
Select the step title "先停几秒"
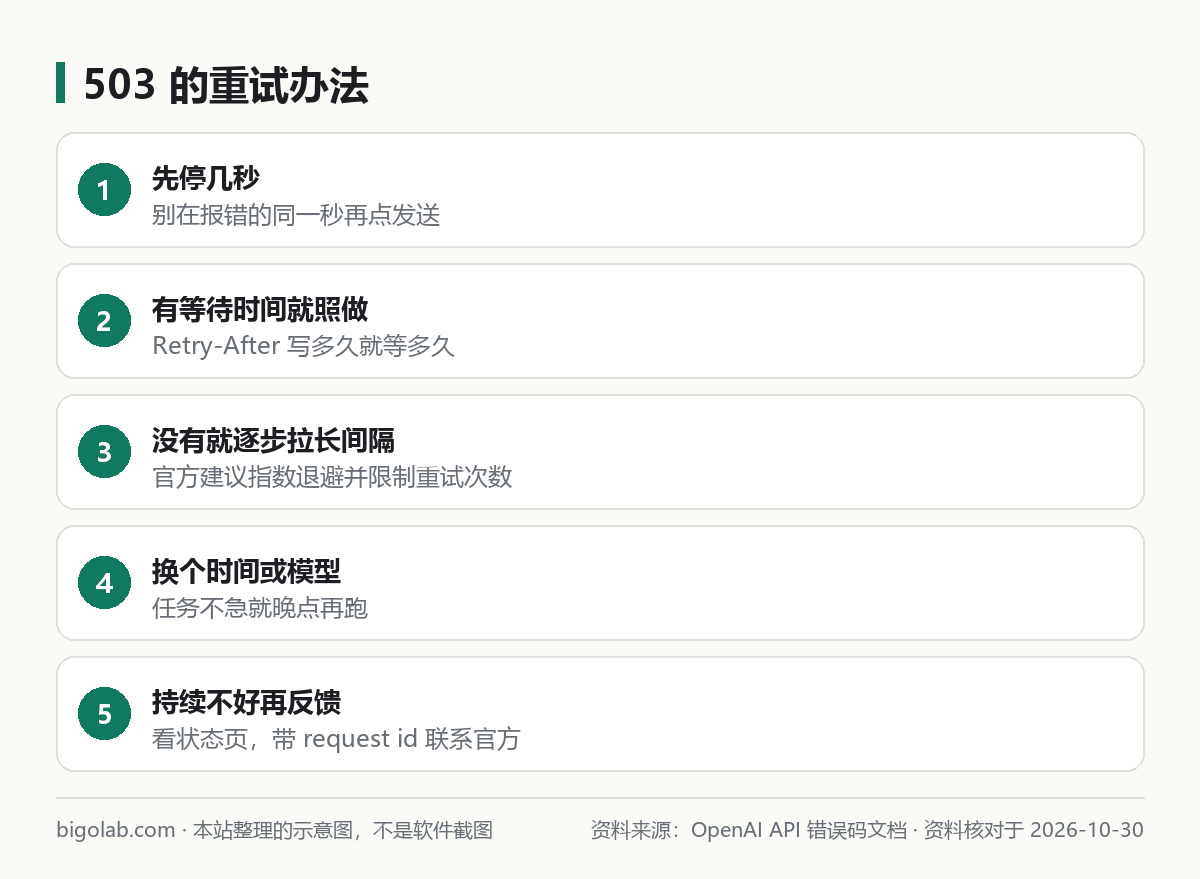206,178
